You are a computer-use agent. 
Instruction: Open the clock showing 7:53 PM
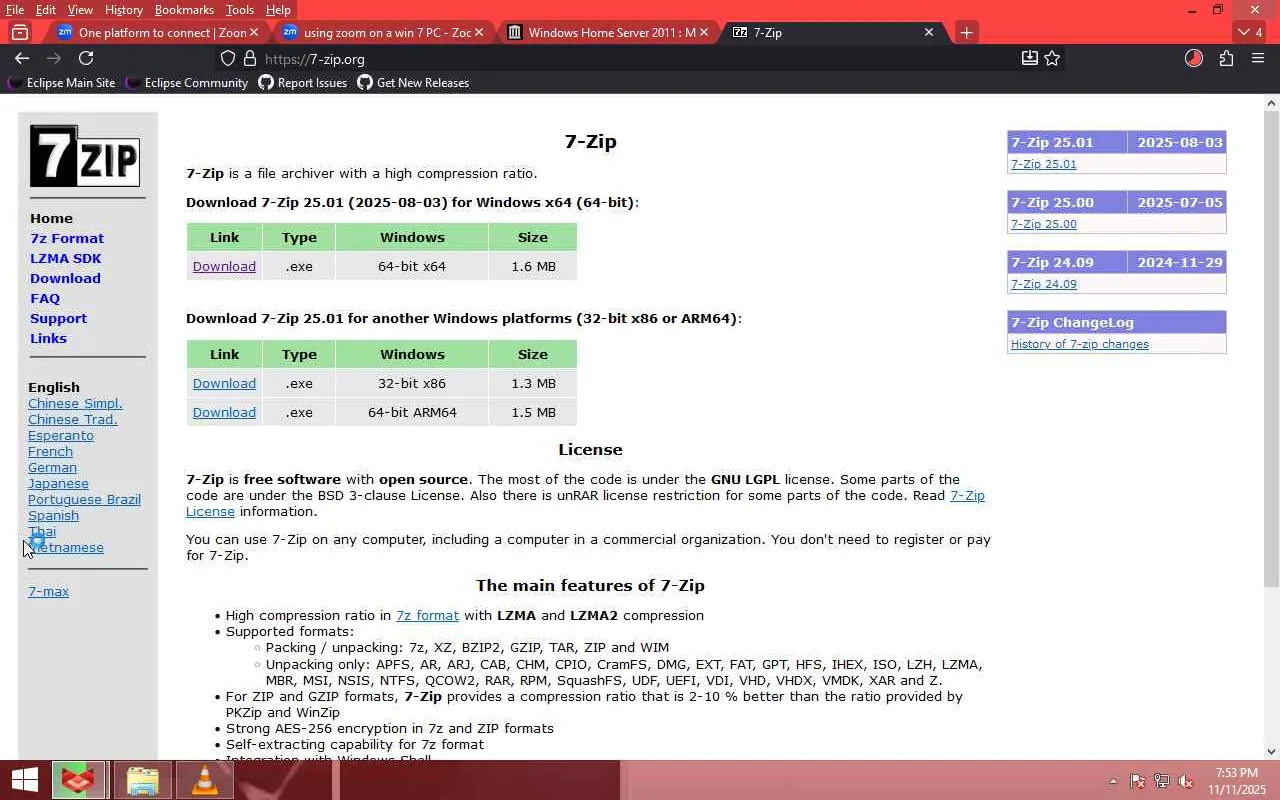coord(1236,781)
